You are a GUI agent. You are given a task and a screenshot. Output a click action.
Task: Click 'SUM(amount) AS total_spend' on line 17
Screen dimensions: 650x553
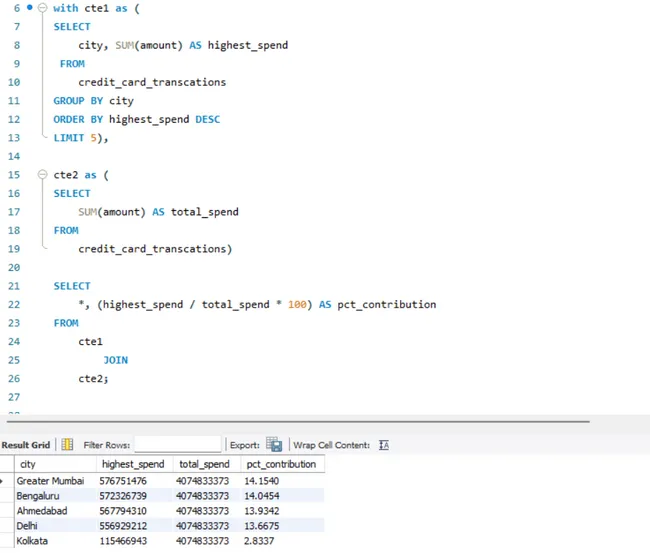click(158, 212)
